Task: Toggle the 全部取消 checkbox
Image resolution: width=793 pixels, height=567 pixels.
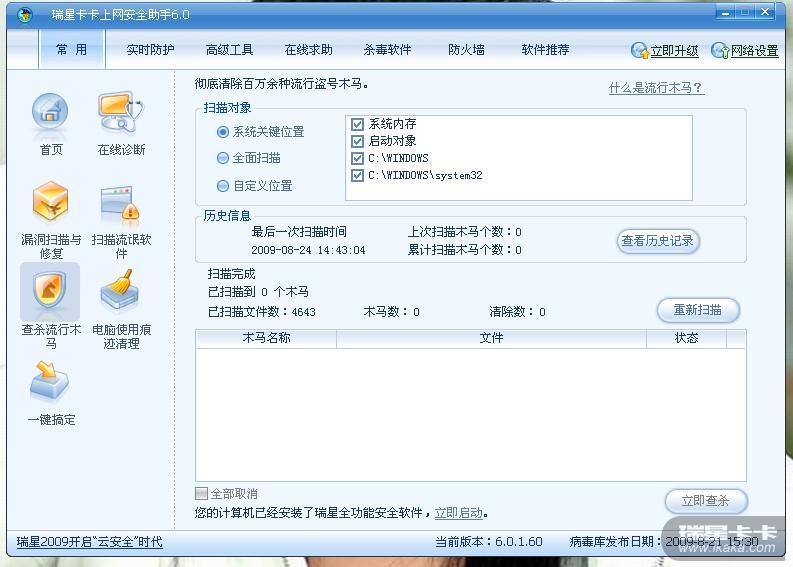Action: tap(201, 493)
